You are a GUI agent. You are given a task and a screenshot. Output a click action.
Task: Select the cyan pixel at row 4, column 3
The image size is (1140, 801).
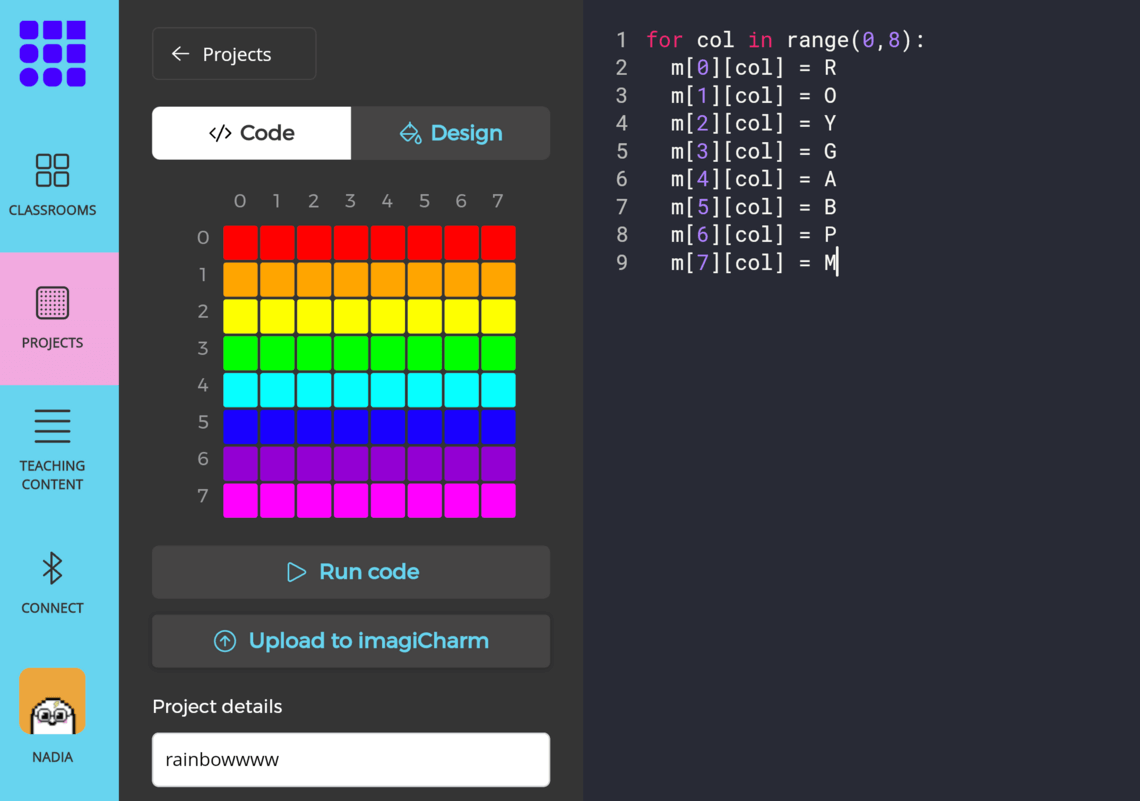[x=351, y=390]
